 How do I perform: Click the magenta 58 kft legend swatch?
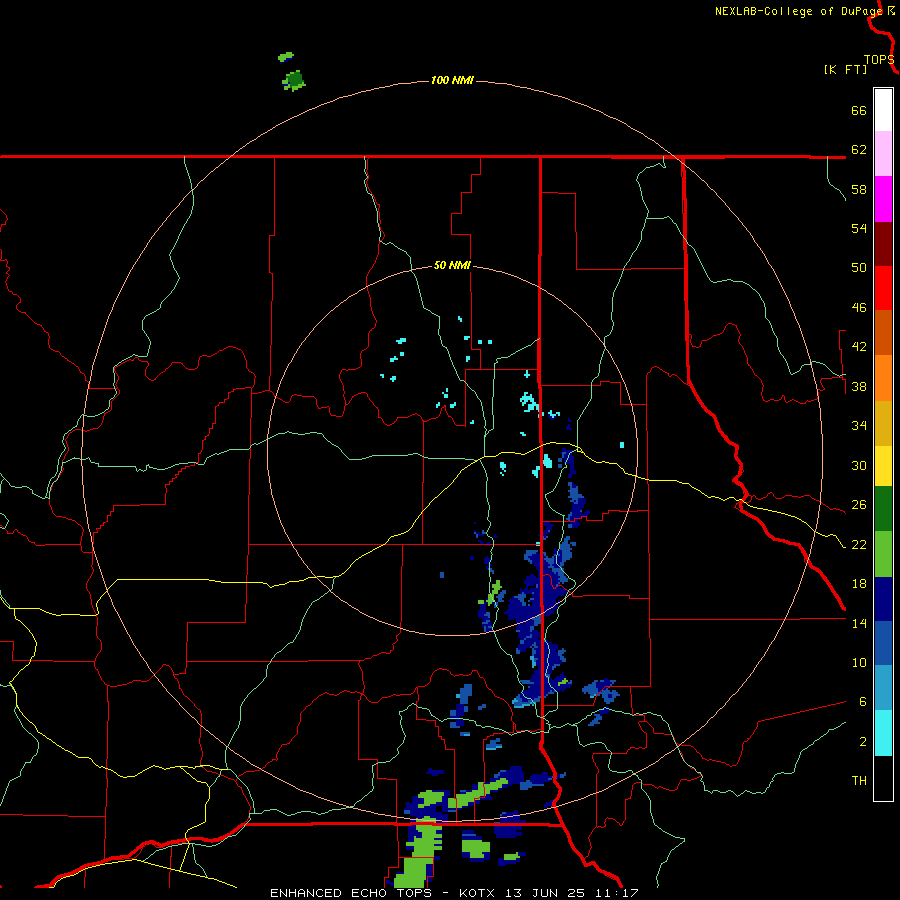[883, 199]
